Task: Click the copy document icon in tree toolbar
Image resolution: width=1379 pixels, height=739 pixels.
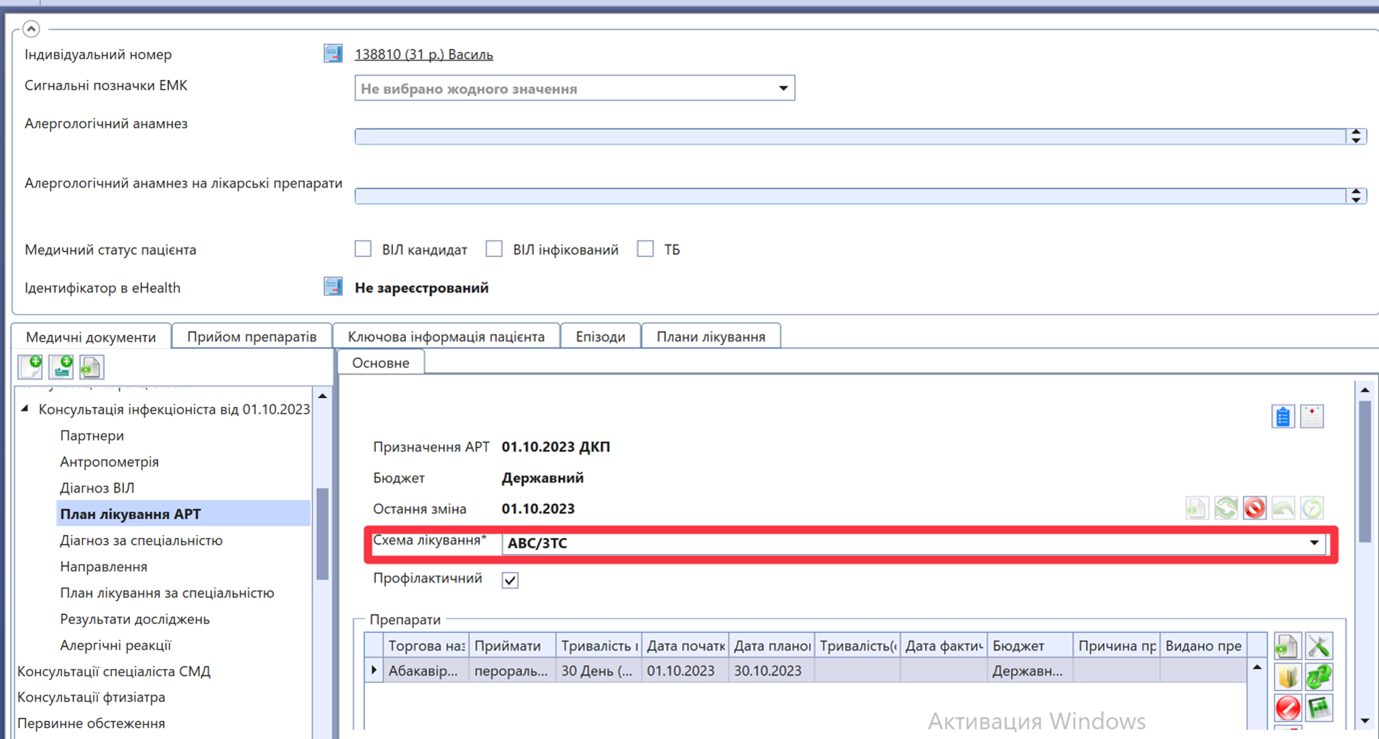Action: pyautogui.click(x=91, y=367)
